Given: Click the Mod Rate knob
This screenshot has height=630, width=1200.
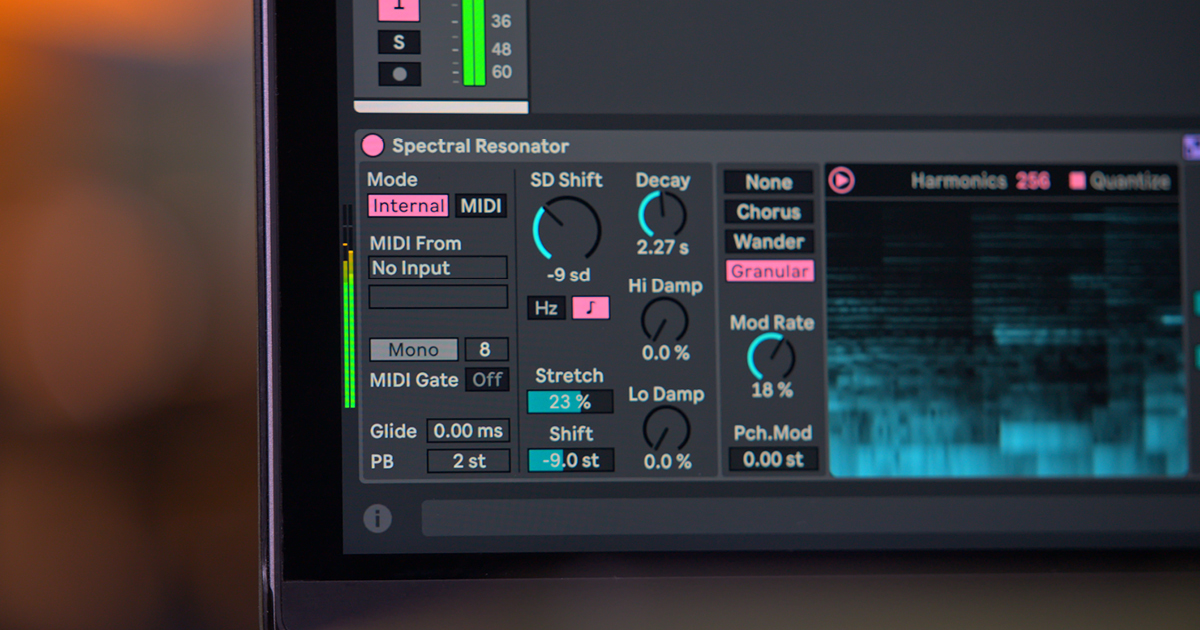Looking at the screenshot, I should coord(772,357).
